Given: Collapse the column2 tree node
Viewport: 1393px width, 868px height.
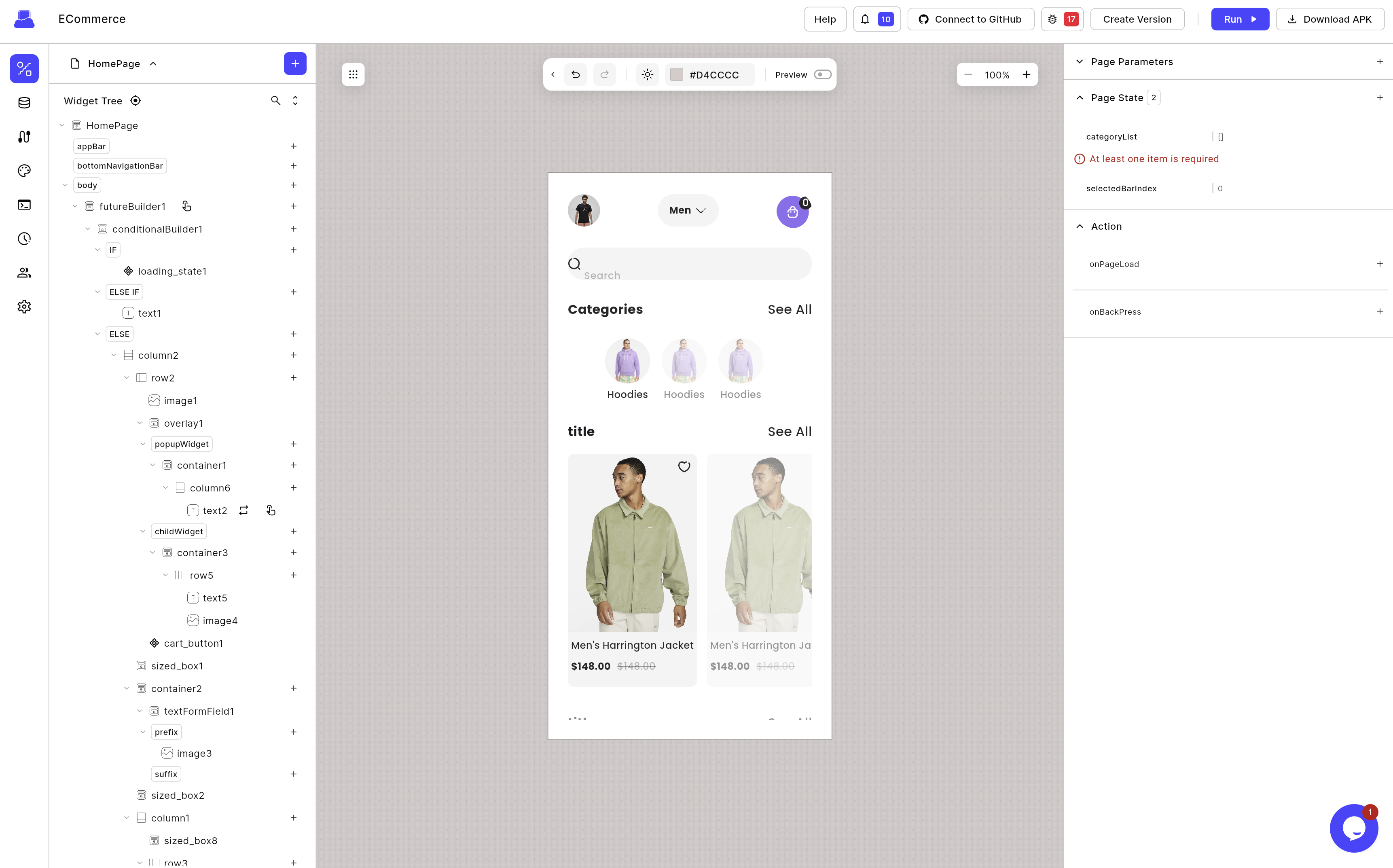Looking at the screenshot, I should pos(114,356).
